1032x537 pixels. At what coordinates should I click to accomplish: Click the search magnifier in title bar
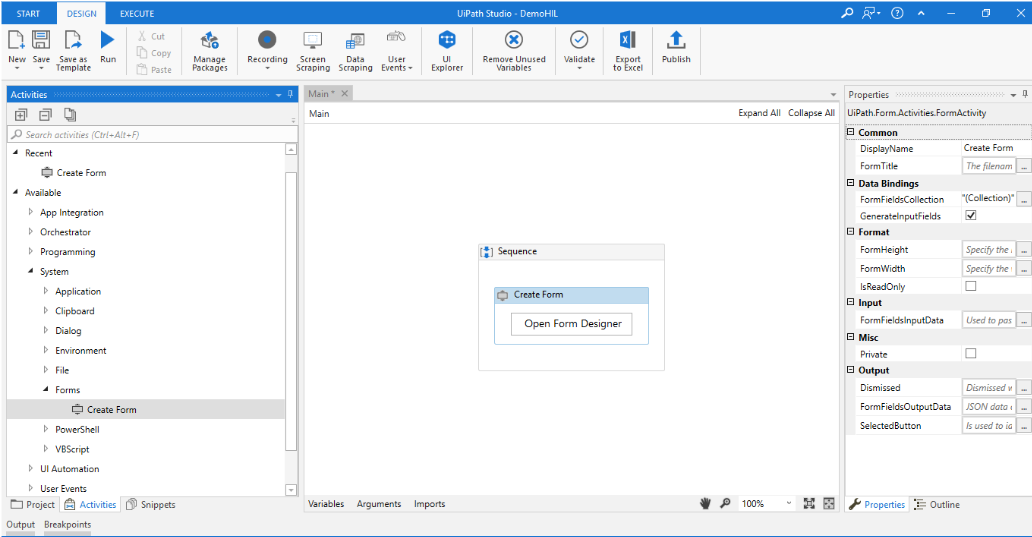[x=847, y=13]
